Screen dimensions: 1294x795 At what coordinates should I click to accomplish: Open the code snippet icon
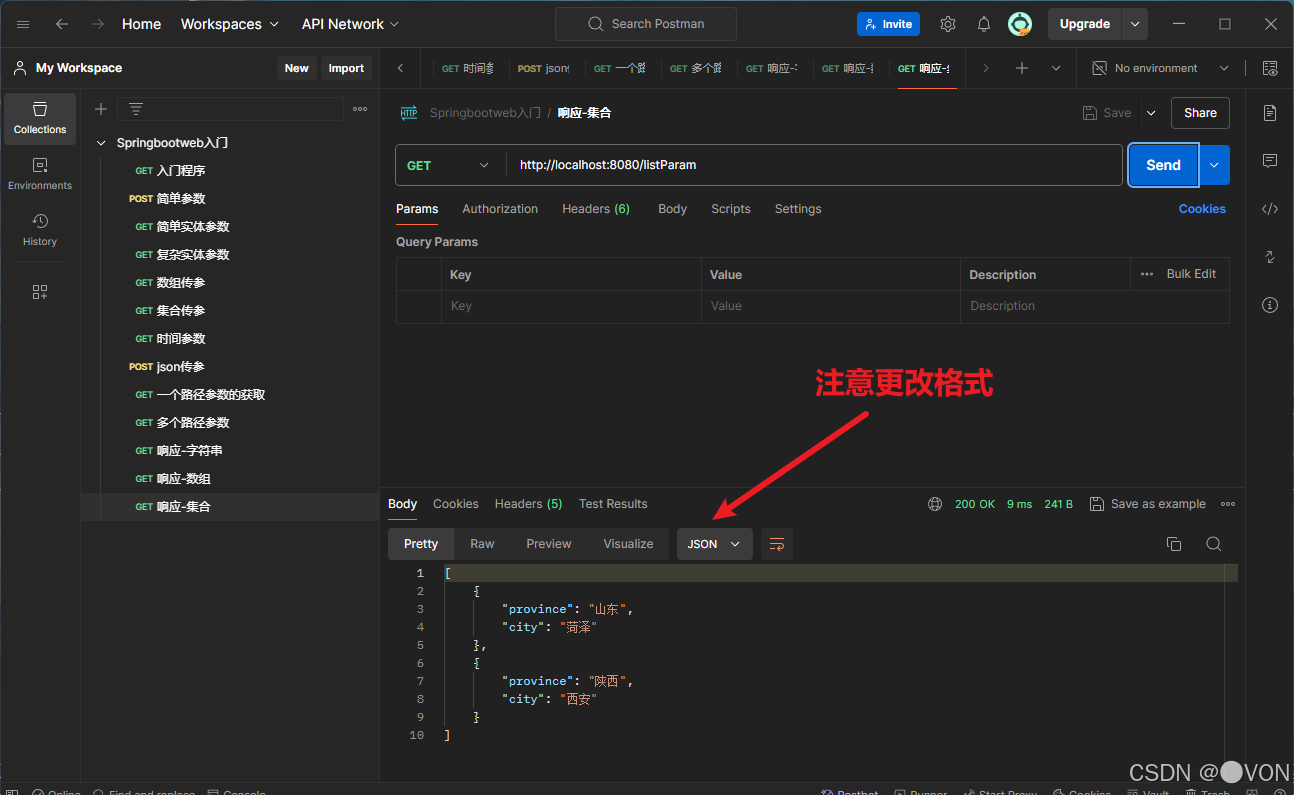[x=1270, y=209]
